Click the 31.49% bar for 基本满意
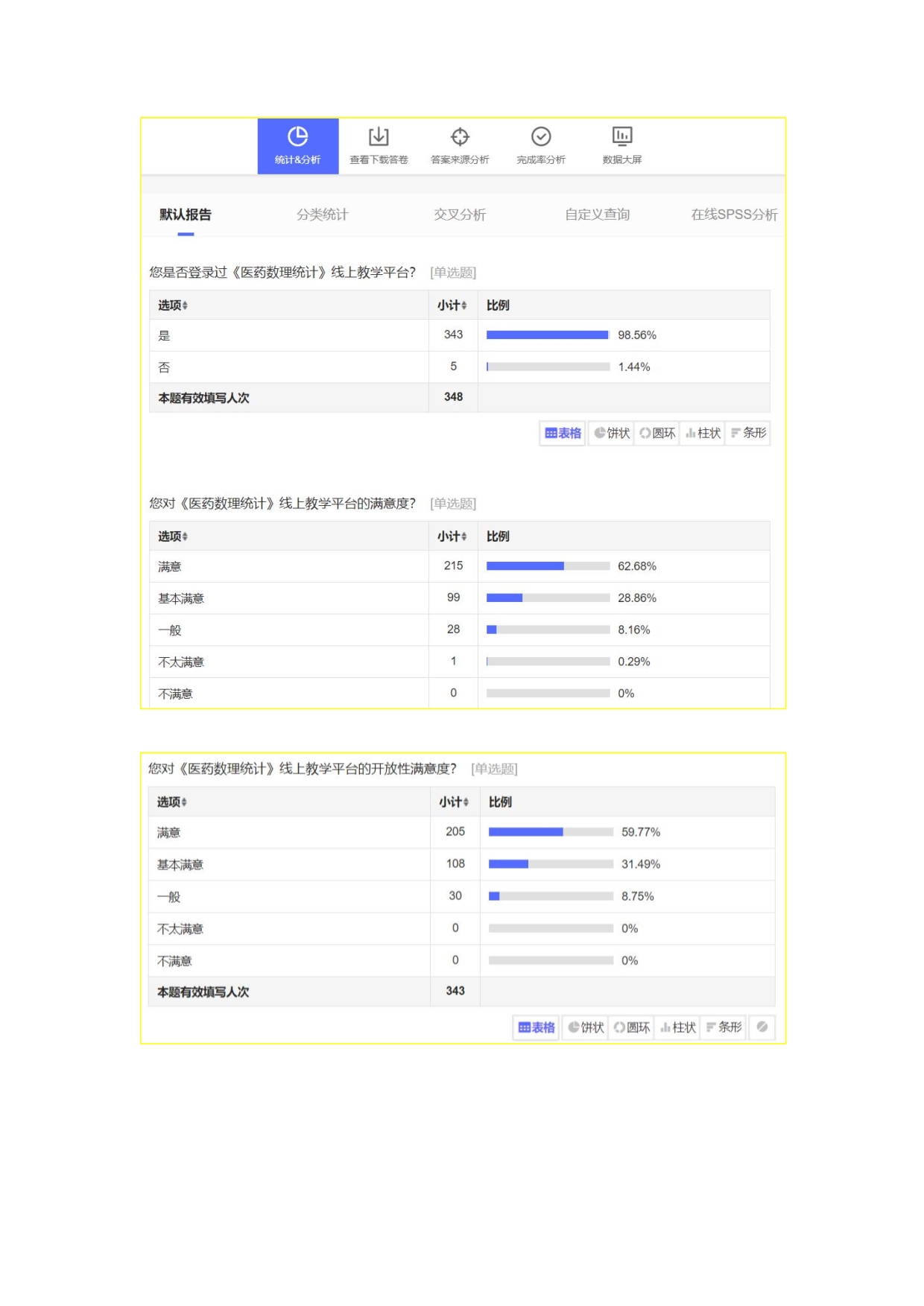 (x=551, y=864)
